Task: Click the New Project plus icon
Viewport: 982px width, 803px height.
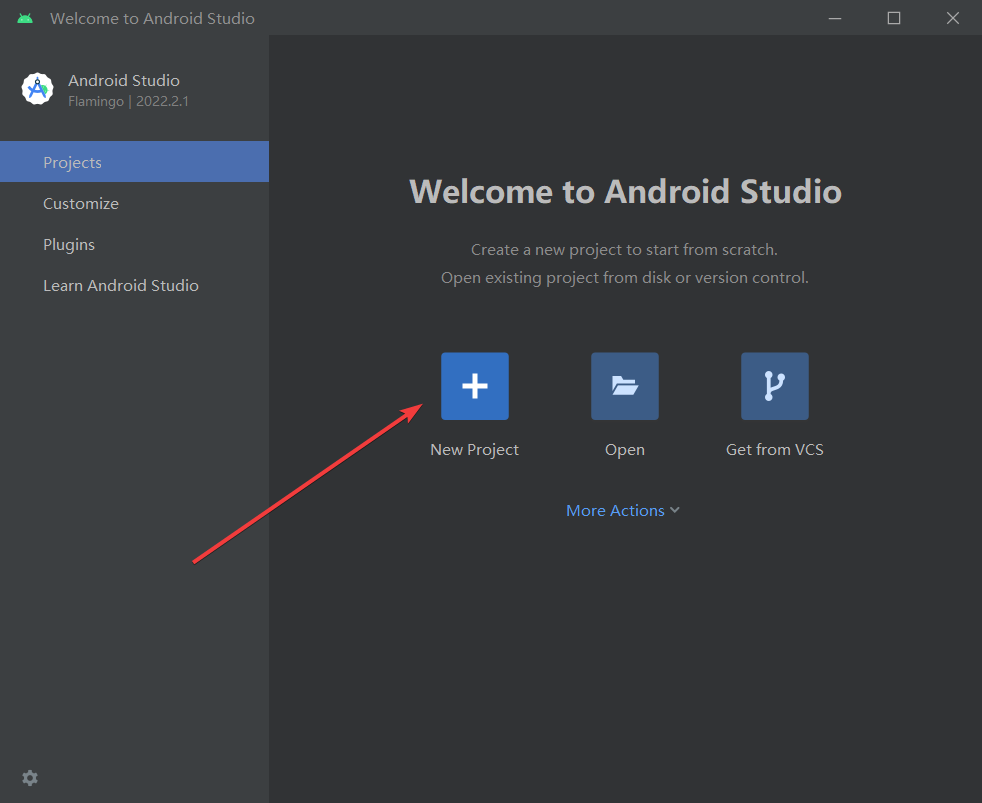Action: (475, 386)
